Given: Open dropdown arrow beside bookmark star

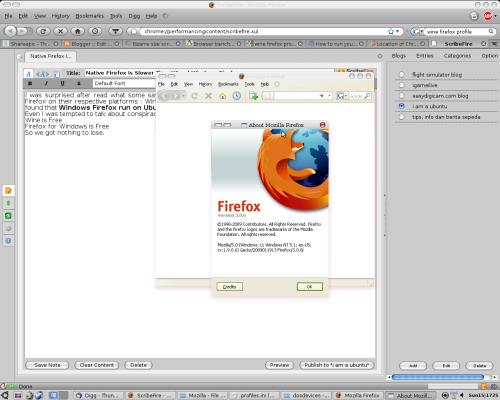Looking at the screenshot, I should (397, 31).
